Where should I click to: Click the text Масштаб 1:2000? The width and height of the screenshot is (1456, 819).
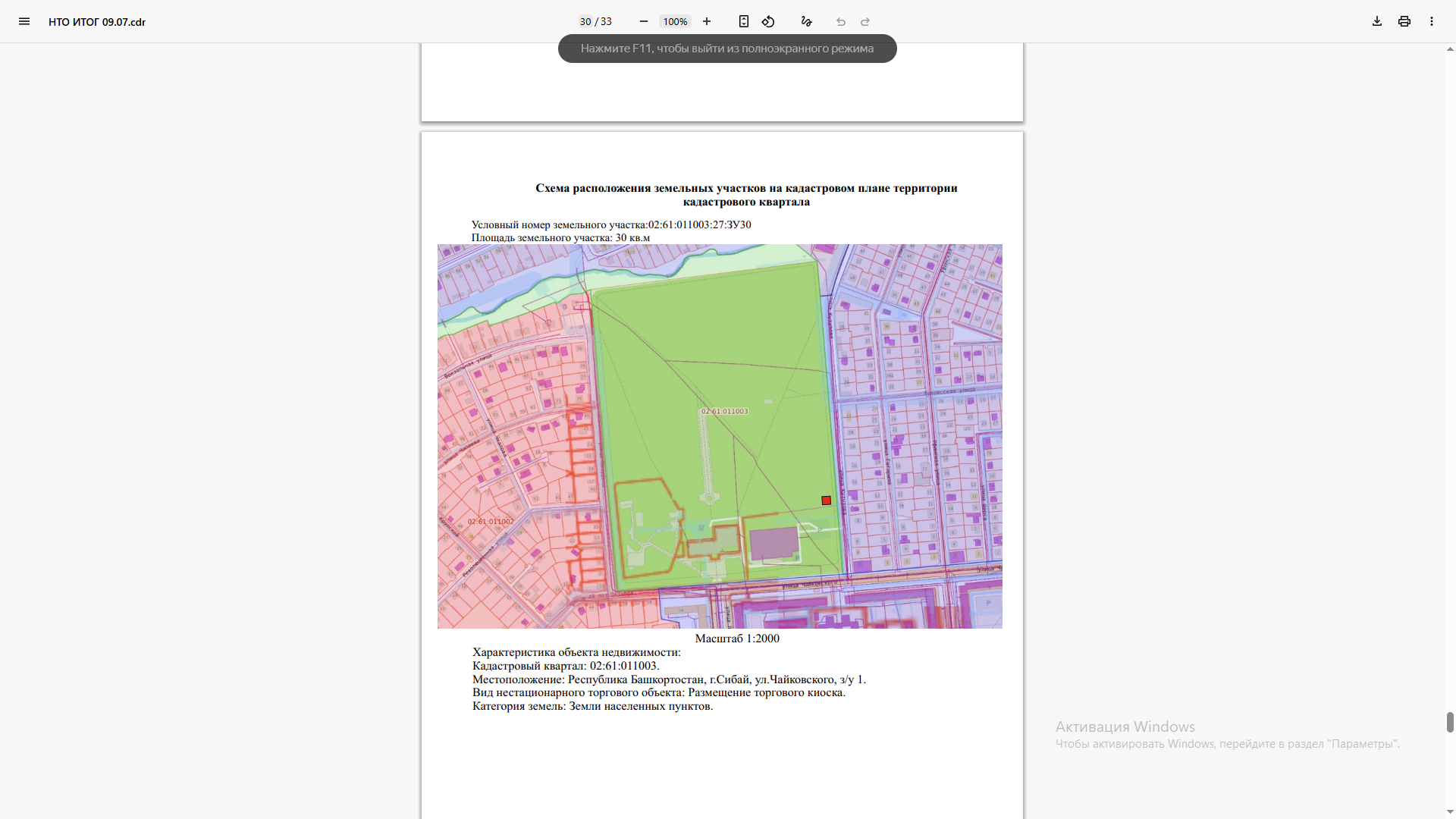737,639
